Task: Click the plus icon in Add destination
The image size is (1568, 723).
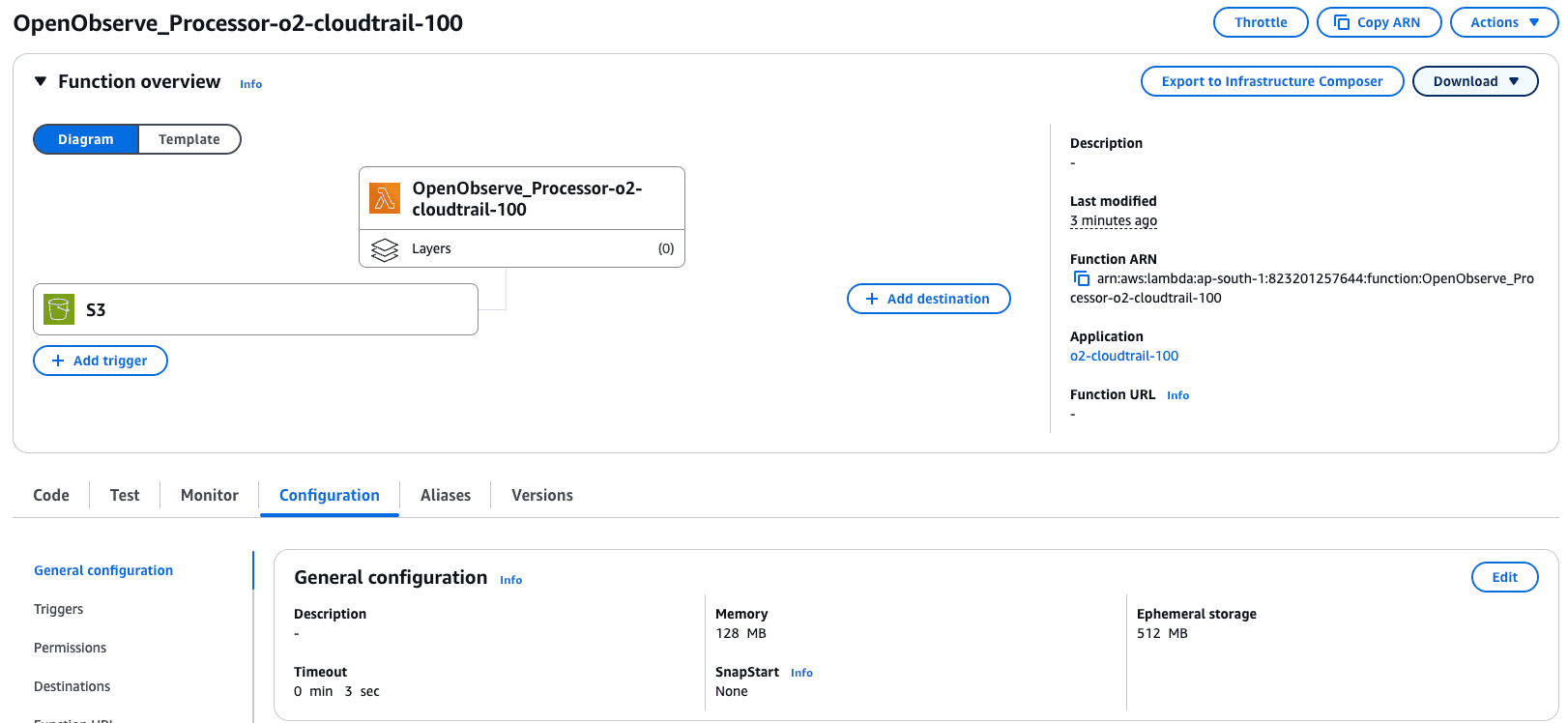Action: [x=872, y=299]
